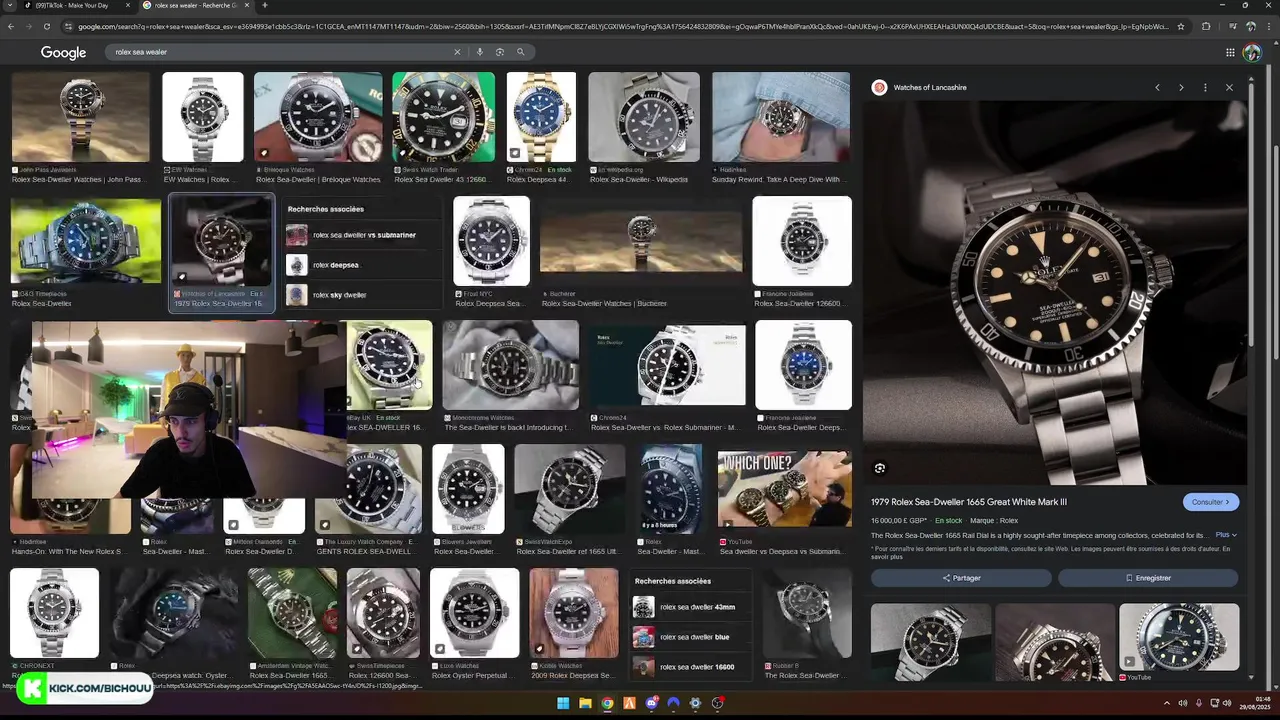Click the Consulter button
Viewport: 1280px width, 720px height.
(x=1211, y=502)
